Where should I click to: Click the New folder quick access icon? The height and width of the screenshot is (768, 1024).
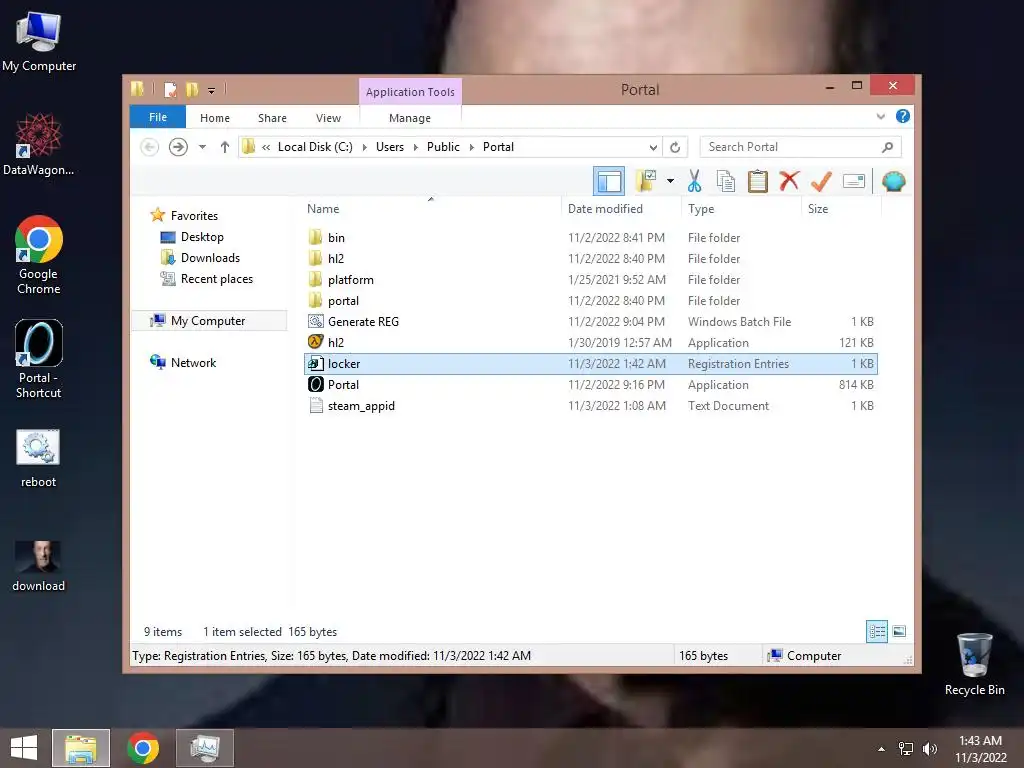click(192, 89)
